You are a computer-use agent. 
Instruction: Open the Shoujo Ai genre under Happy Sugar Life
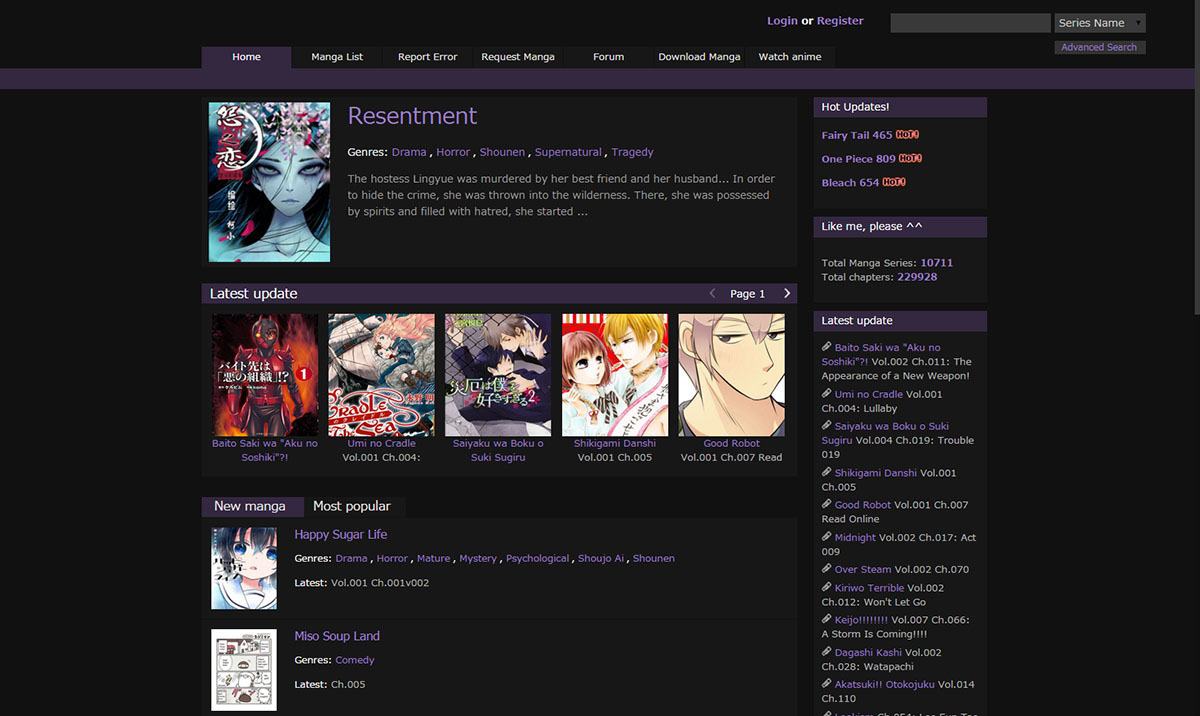(x=600, y=559)
